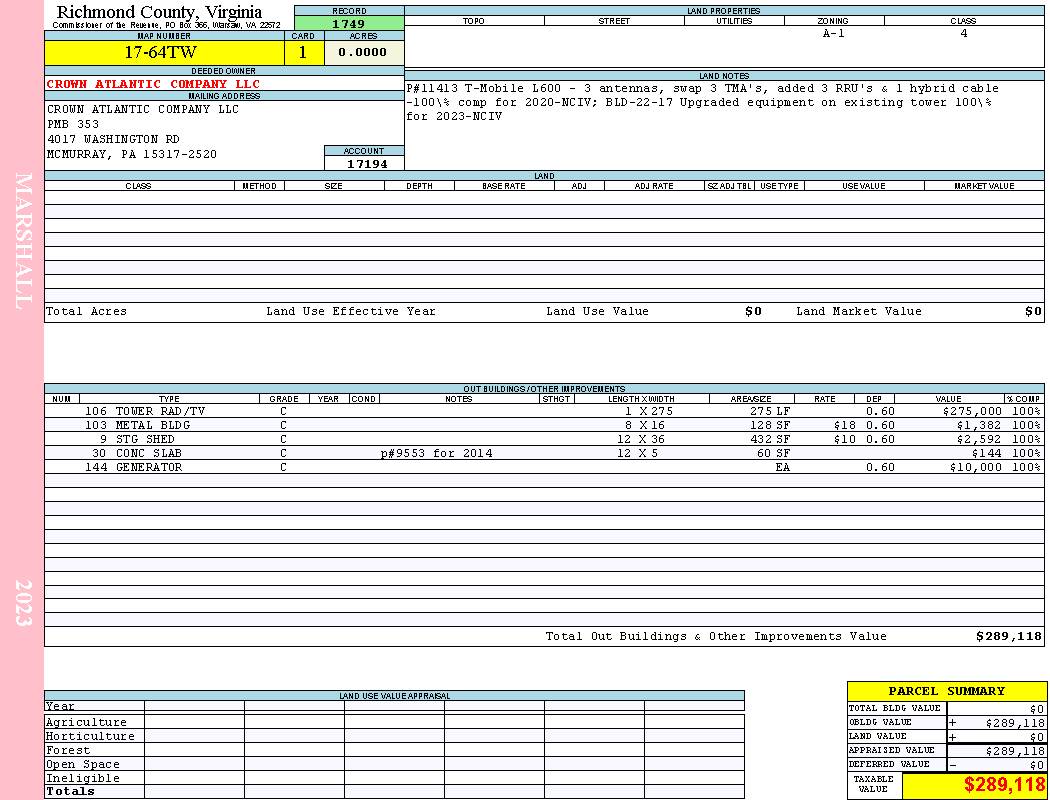Select the STG SHED row type
This screenshot has height=800, width=1050.
click(x=145, y=439)
